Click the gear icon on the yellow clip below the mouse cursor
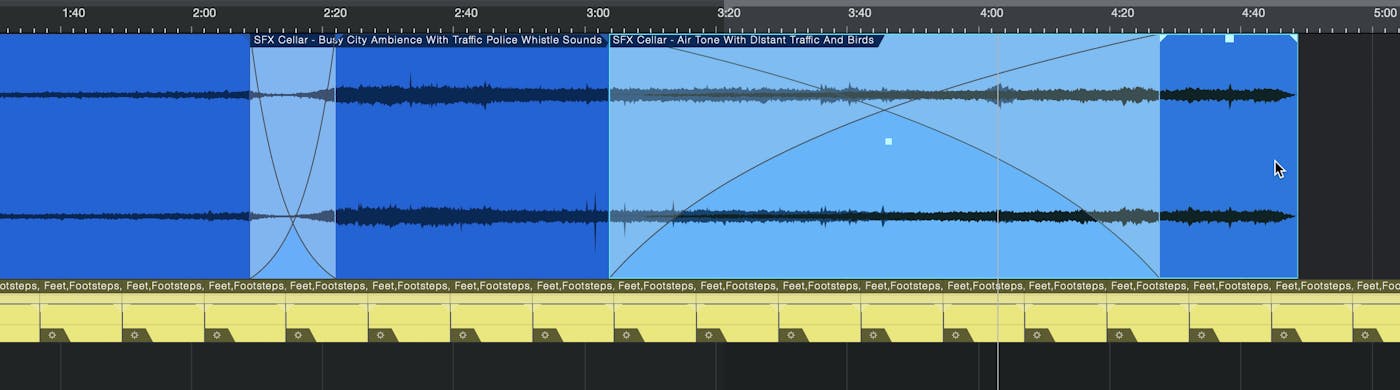Image resolution: width=1400 pixels, height=390 pixels. point(1282,335)
